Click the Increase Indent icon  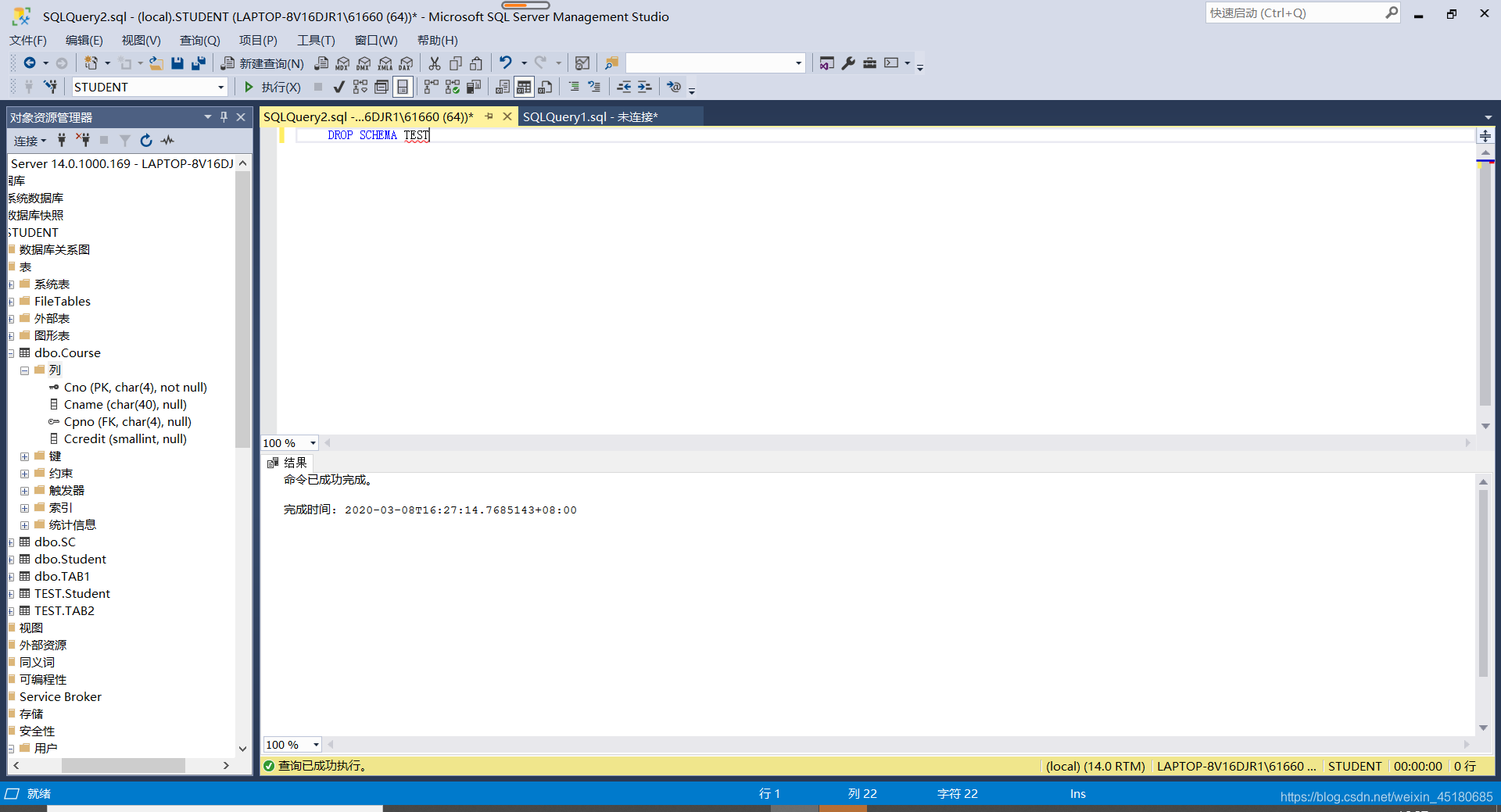coord(644,87)
